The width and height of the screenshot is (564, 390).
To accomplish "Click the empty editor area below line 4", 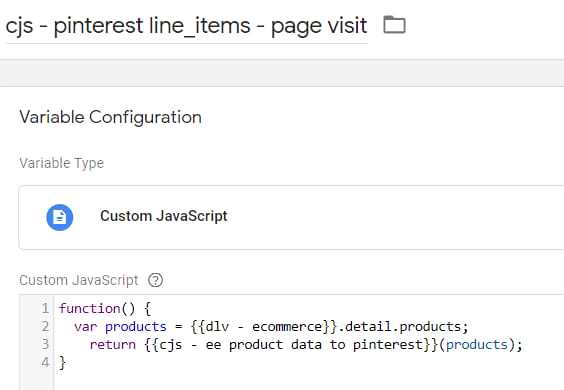I will coord(309,381).
